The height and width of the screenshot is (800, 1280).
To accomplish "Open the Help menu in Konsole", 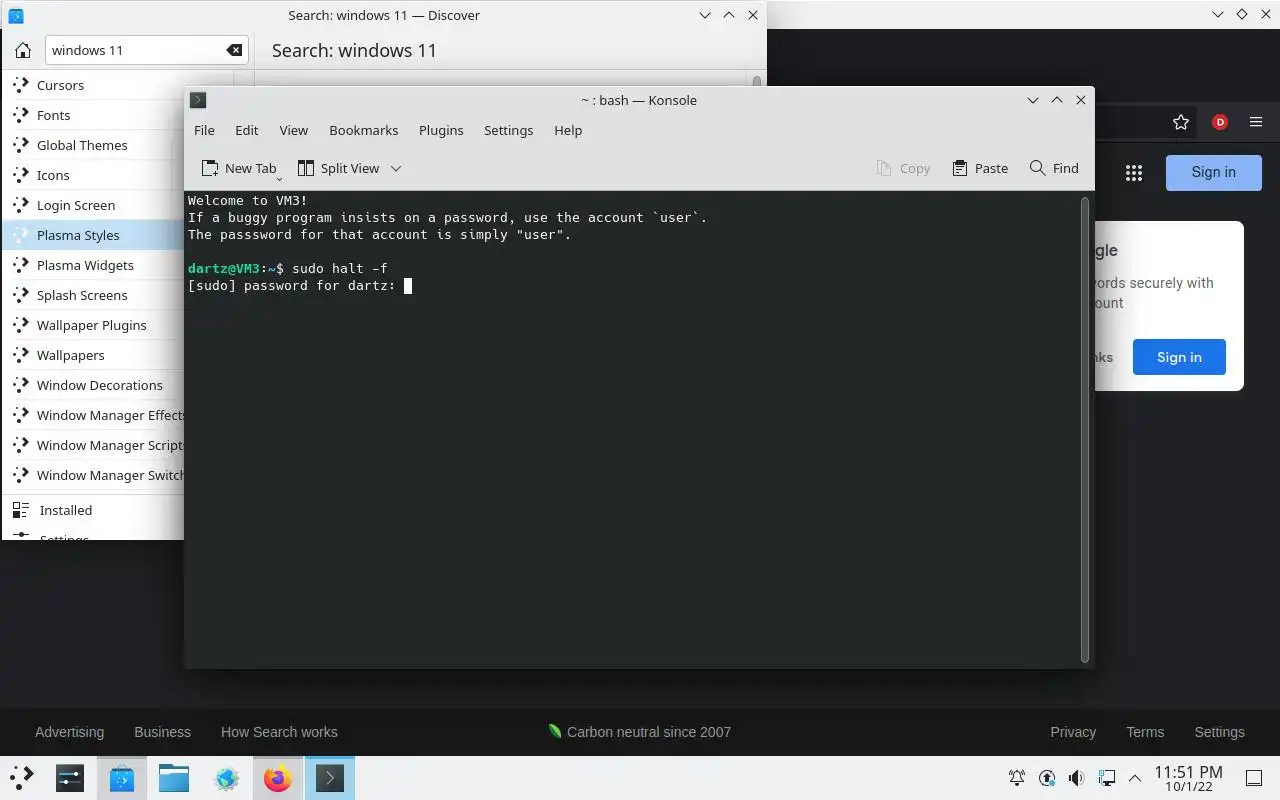I will [x=568, y=130].
